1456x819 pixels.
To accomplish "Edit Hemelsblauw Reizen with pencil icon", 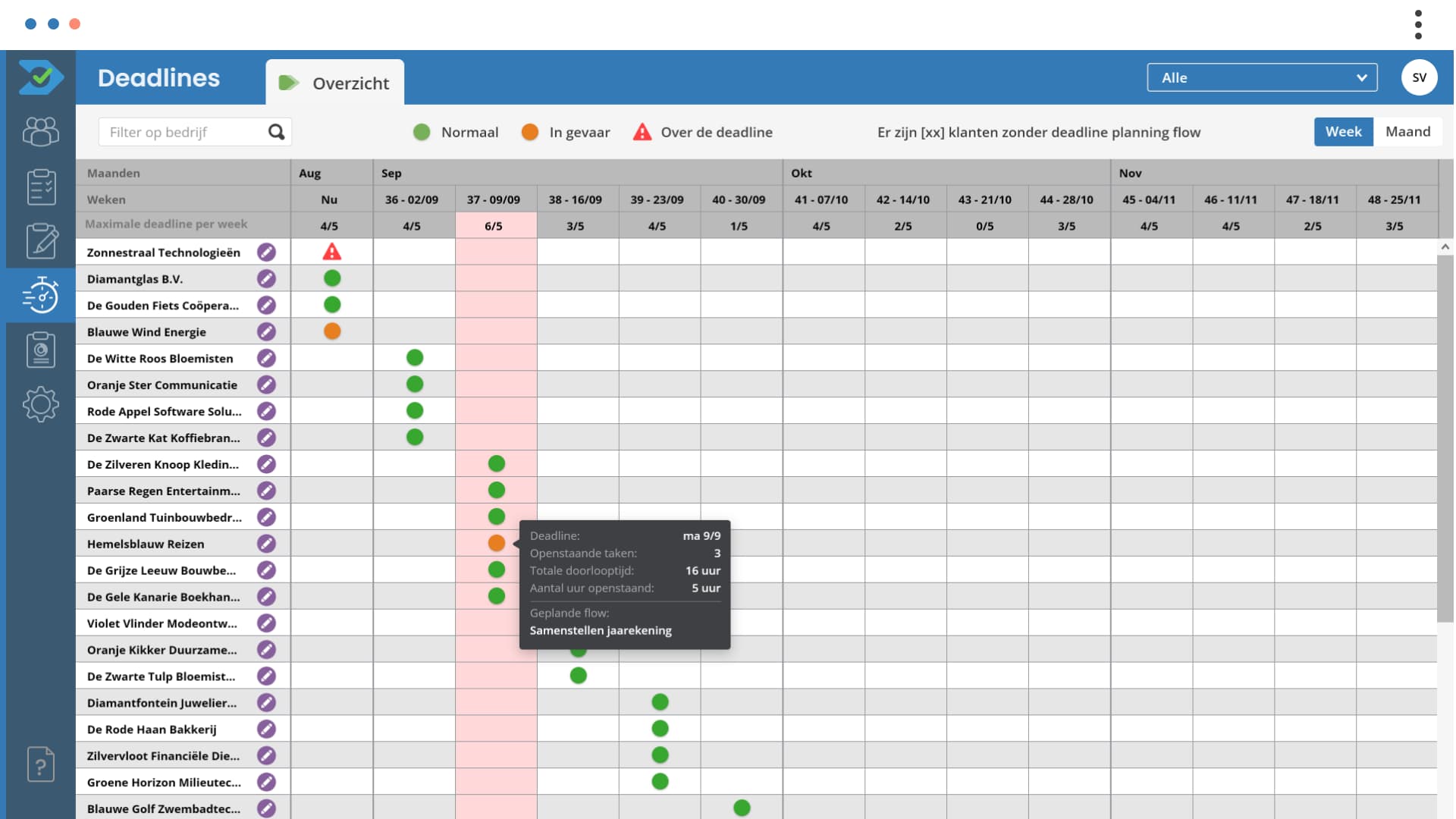I will [x=266, y=544].
